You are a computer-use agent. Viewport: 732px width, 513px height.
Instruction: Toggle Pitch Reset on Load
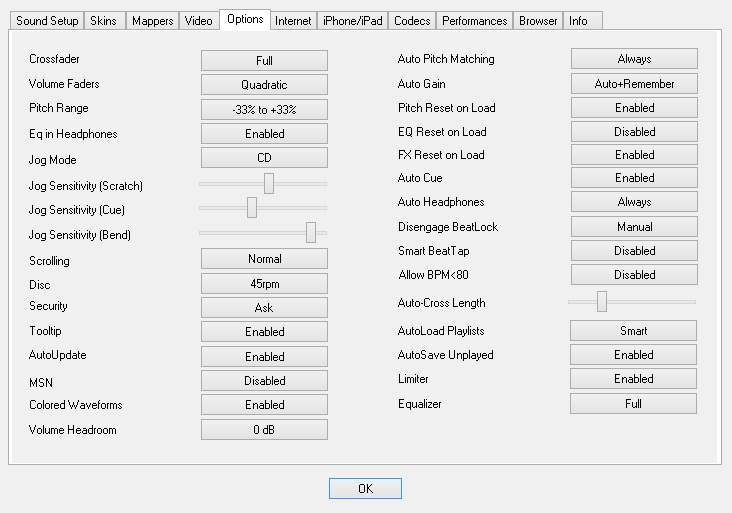pos(634,108)
